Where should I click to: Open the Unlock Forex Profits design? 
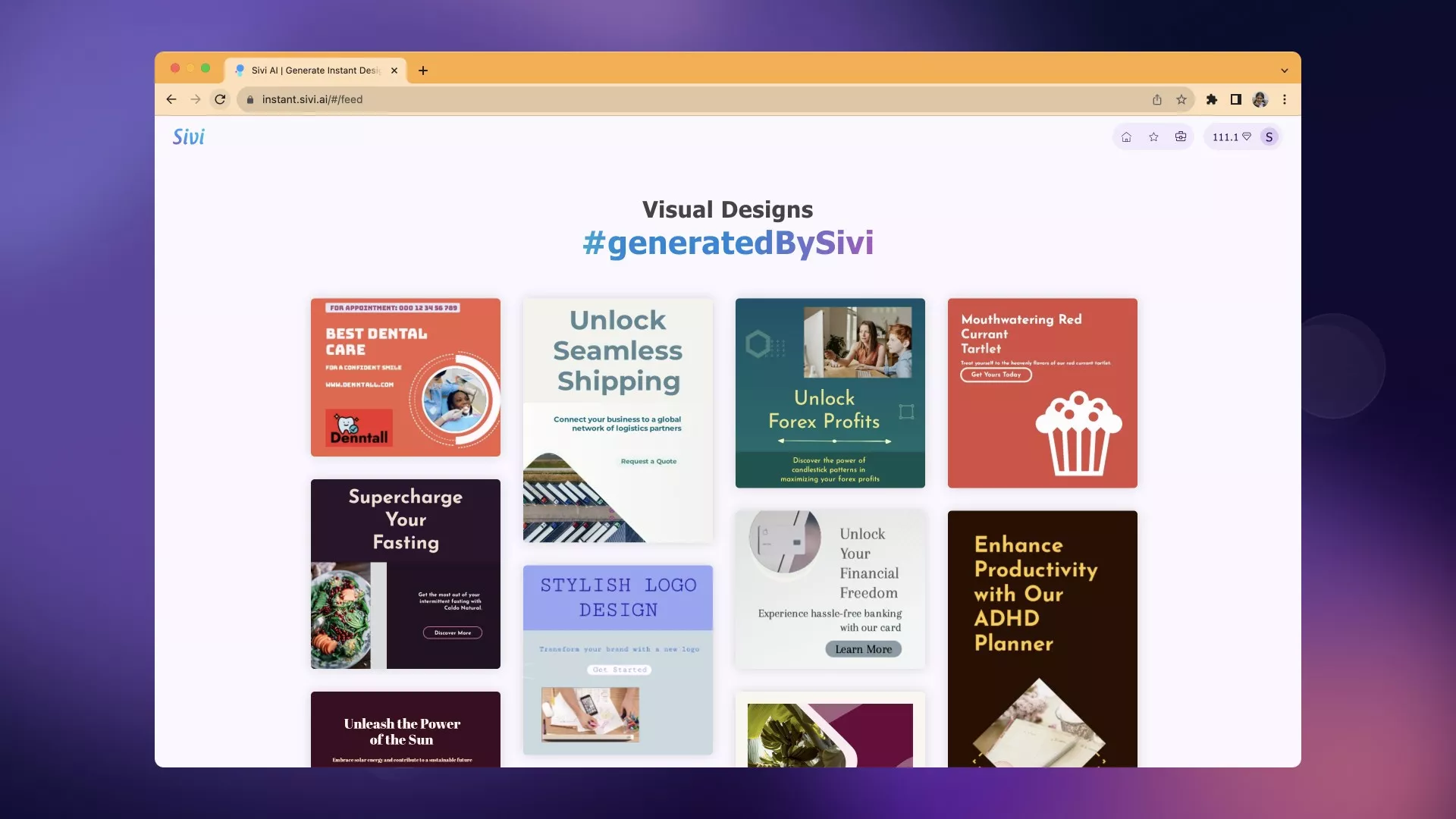pos(830,393)
